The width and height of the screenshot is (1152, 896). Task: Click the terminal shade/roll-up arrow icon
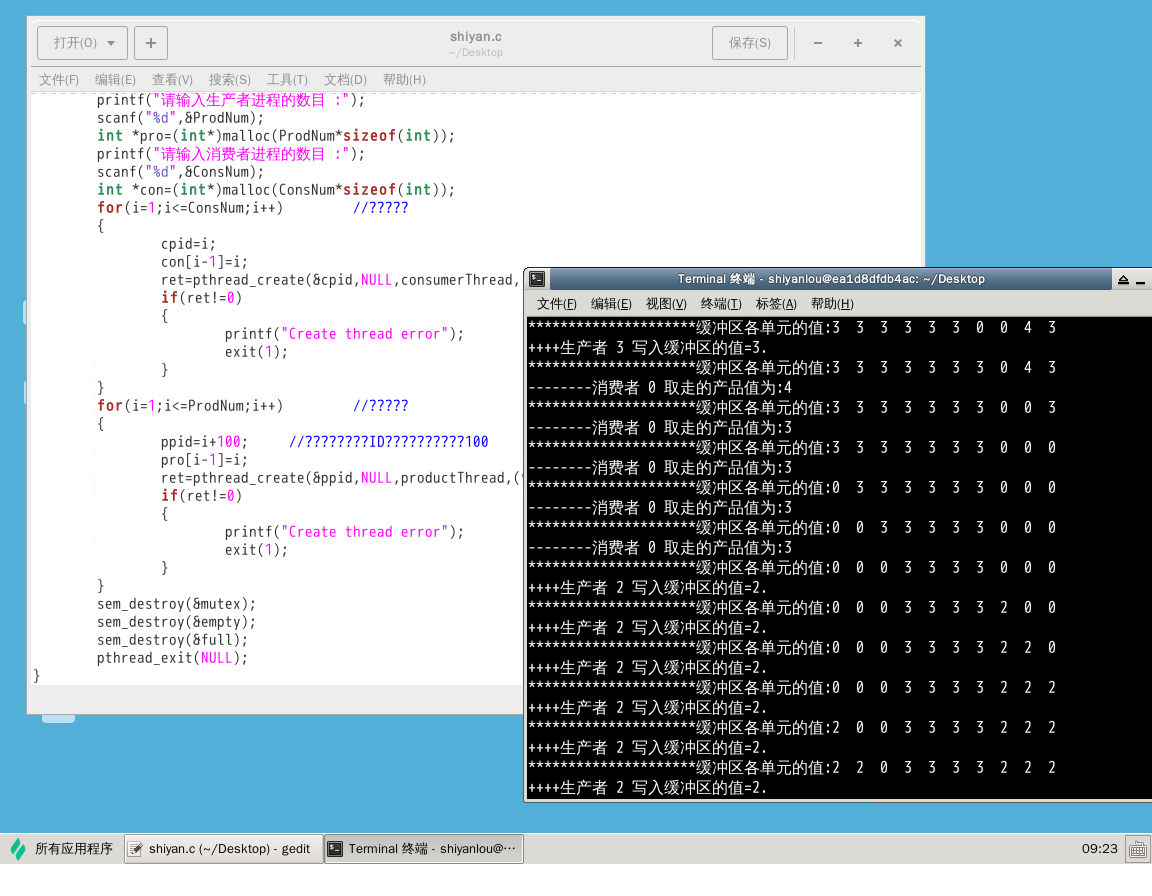pos(1123,279)
